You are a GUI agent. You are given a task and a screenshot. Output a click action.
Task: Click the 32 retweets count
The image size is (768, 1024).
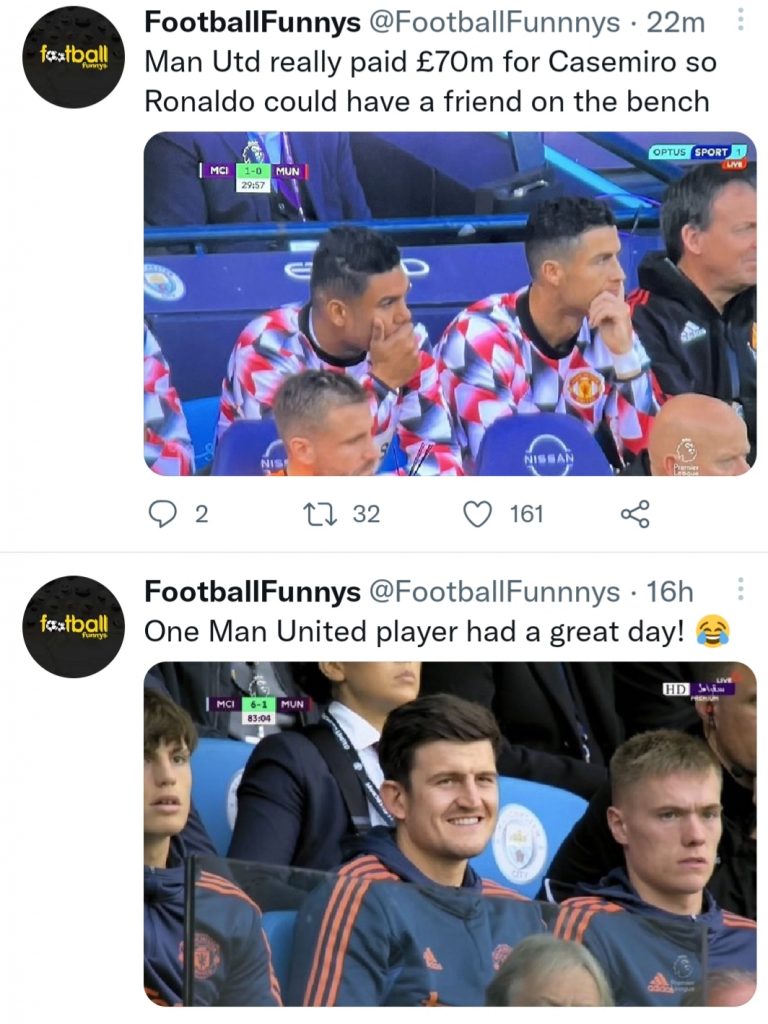pos(367,514)
